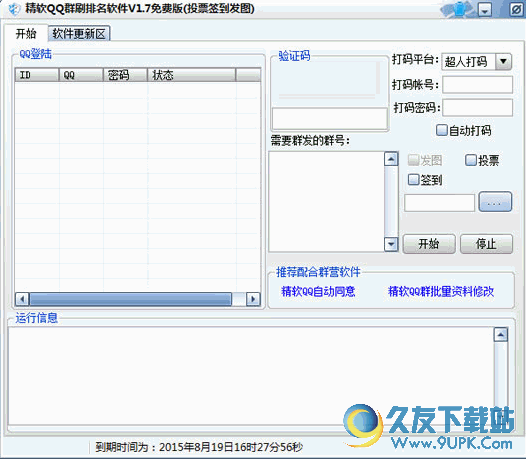Click the 打码帐号 input field
Viewport: 526px width, 459px height.
(478, 85)
